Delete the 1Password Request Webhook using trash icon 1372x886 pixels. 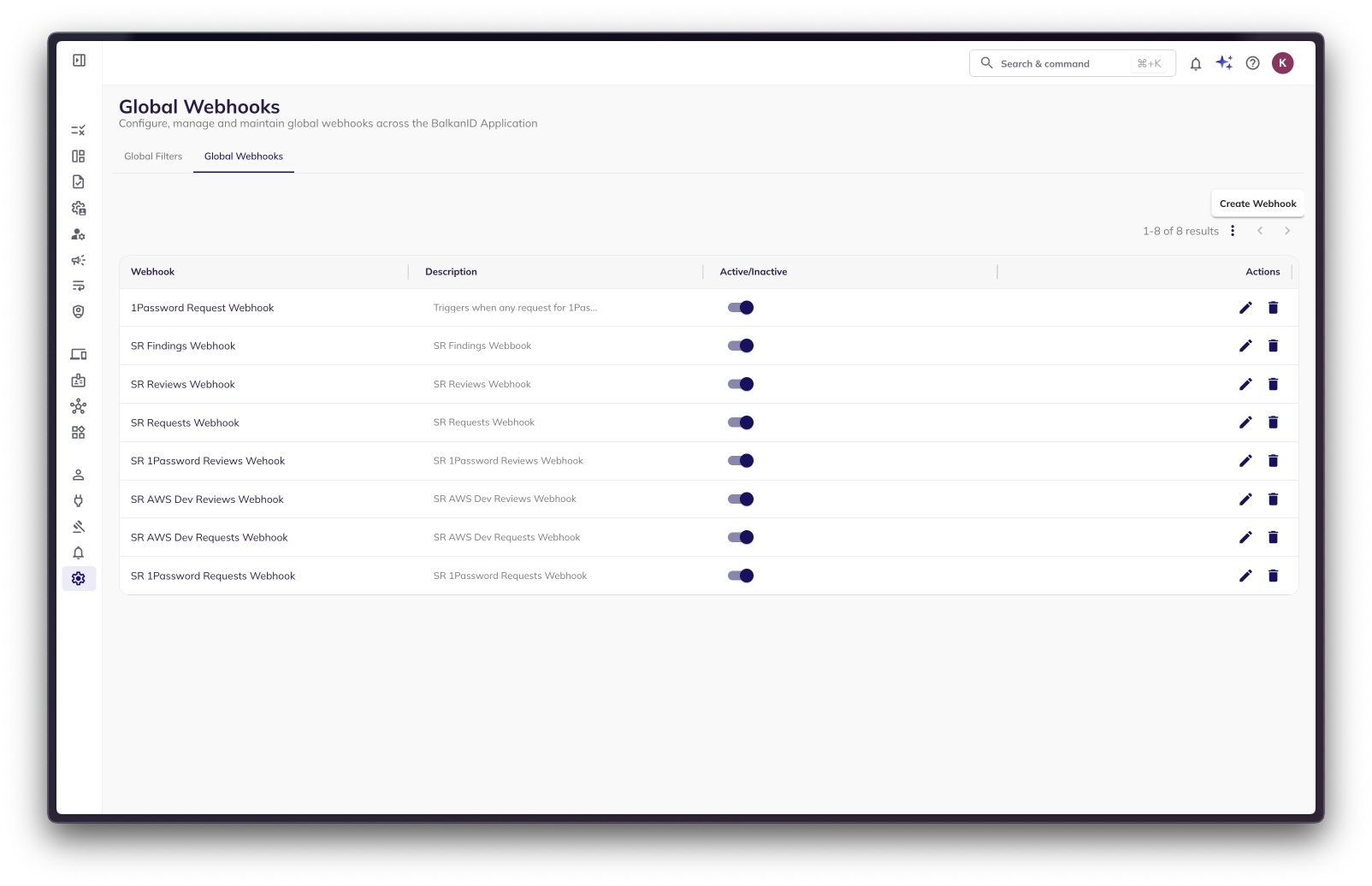tap(1273, 308)
